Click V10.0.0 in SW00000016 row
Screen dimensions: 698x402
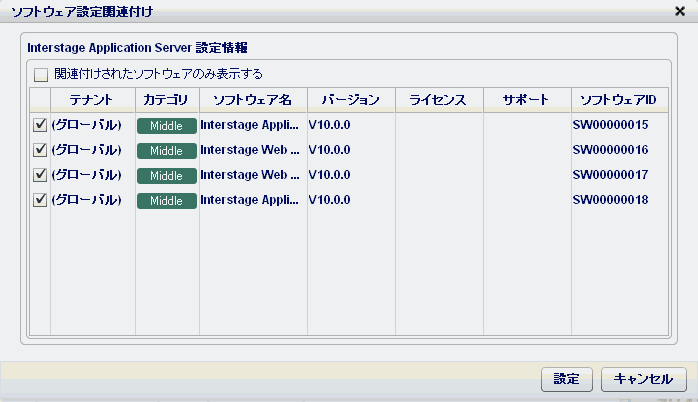pyautogui.click(x=329, y=150)
